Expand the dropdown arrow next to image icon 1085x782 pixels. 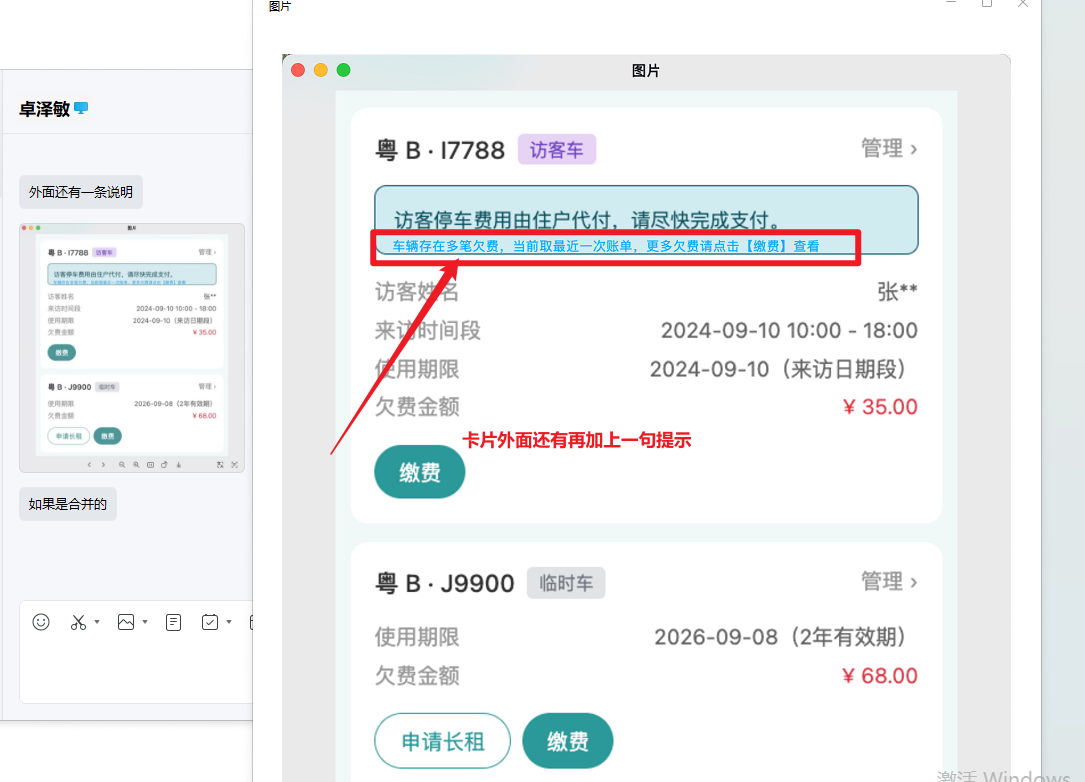(145, 622)
